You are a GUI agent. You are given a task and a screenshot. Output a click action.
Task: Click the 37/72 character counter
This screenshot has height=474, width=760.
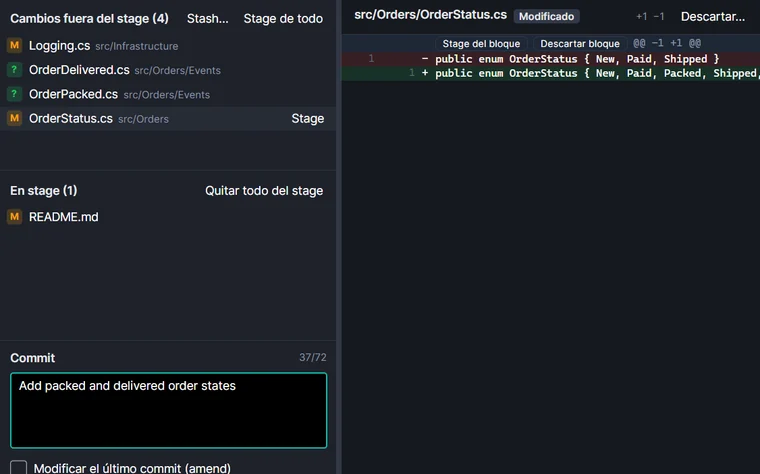tap(313, 357)
